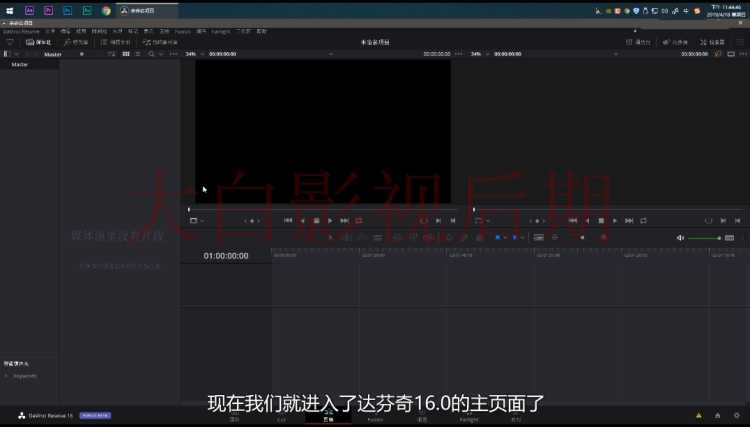Viewport: 750px width, 427px height.
Task: Stop playback in source viewer
Action: tap(316, 221)
